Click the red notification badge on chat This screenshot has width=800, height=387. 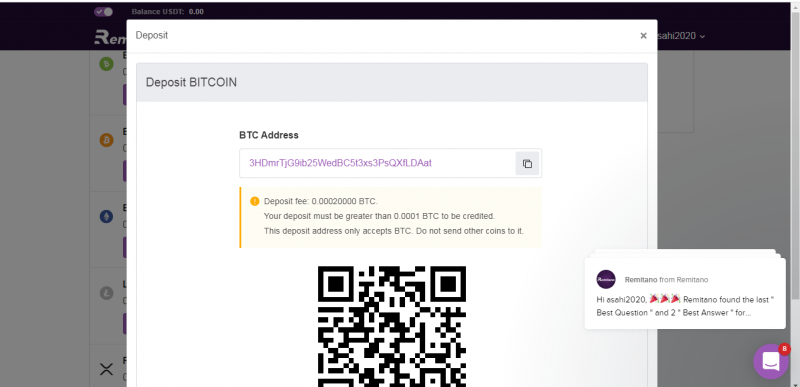pyautogui.click(x=784, y=349)
